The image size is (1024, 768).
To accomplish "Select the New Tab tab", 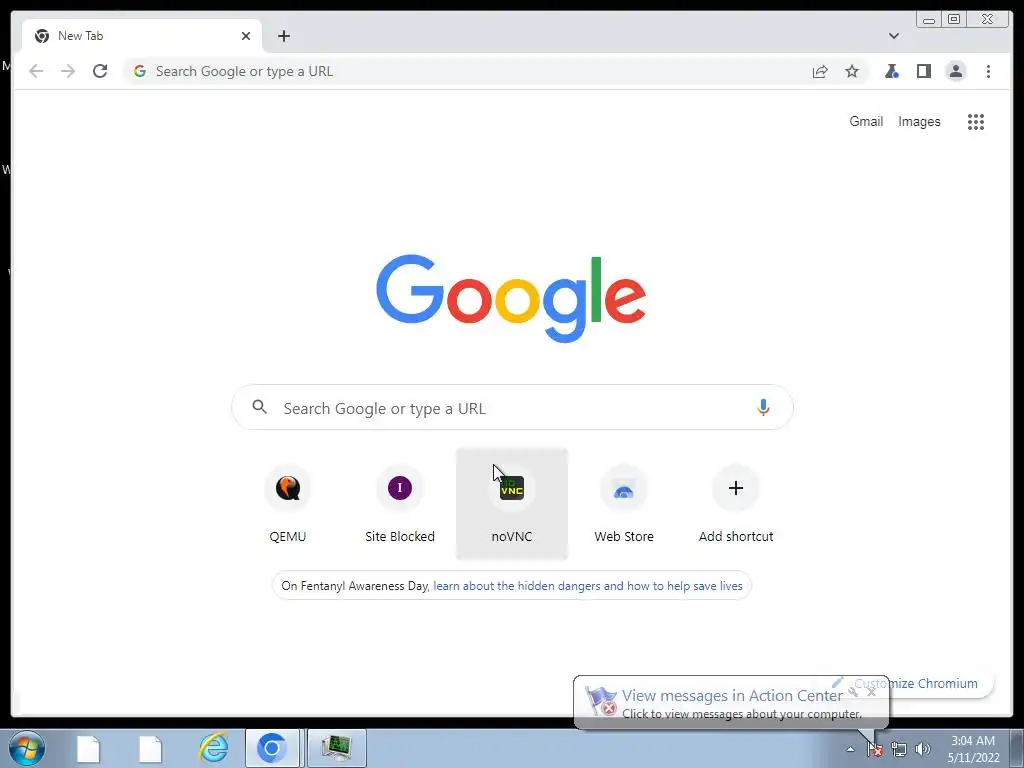I will pyautogui.click(x=142, y=36).
